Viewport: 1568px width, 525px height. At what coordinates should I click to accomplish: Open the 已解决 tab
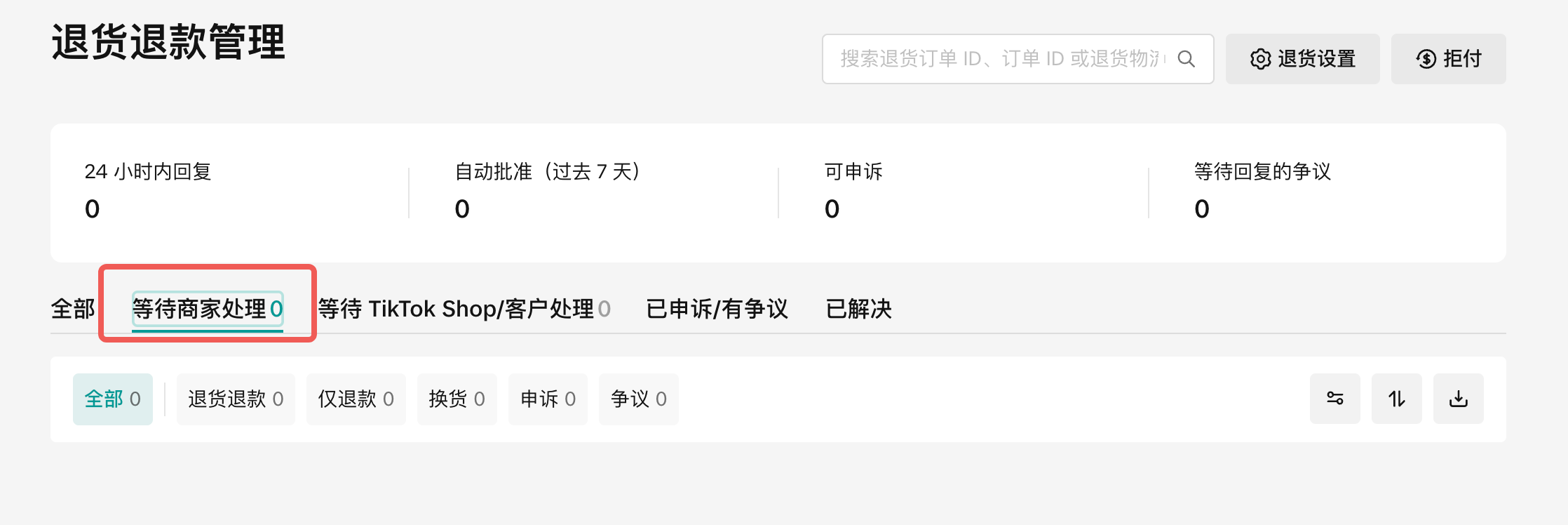[858, 309]
